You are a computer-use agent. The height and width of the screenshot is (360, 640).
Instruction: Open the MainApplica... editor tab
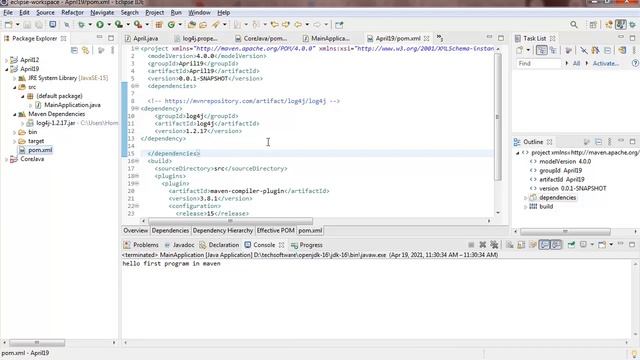pyautogui.click(x=326, y=38)
